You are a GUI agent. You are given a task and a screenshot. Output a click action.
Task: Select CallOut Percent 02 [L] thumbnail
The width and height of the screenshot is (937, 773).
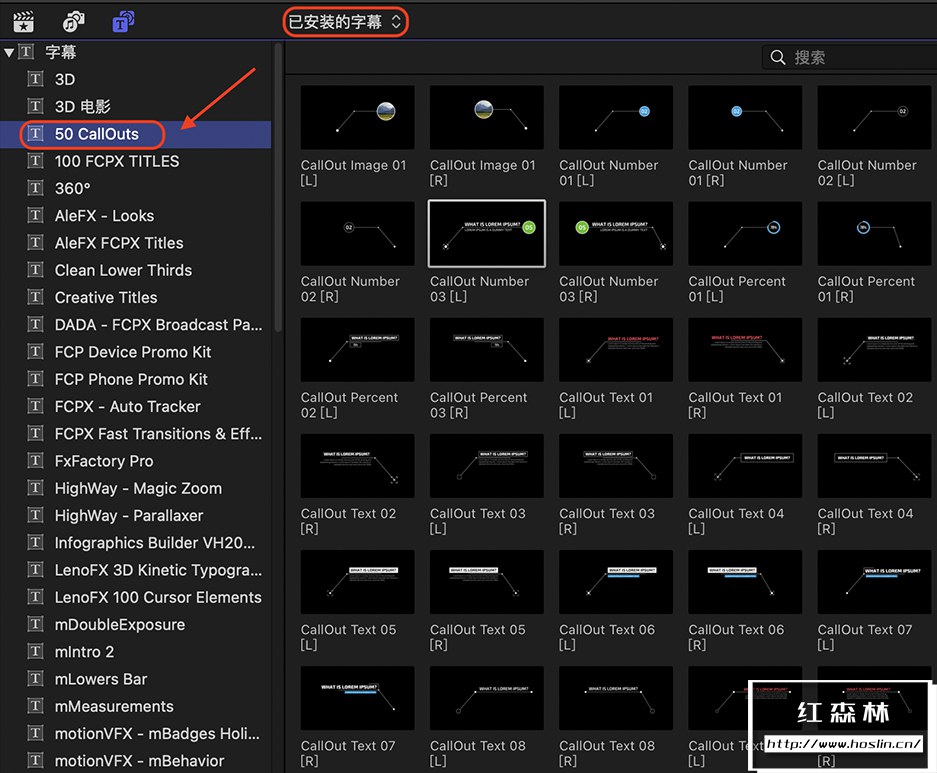[357, 349]
